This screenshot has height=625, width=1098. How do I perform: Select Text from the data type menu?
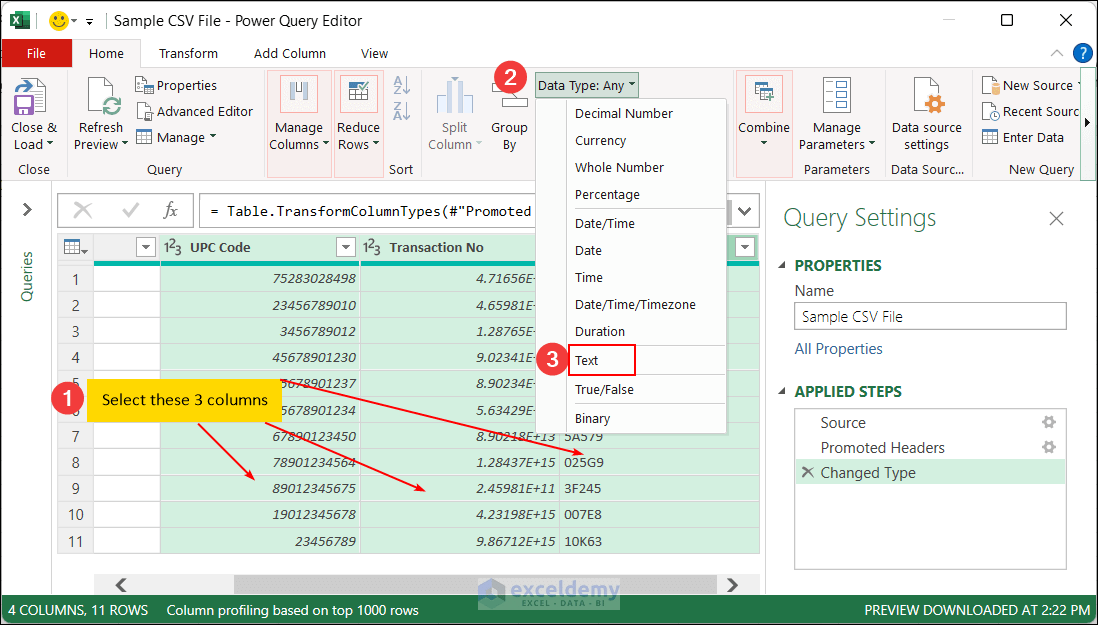[598, 359]
